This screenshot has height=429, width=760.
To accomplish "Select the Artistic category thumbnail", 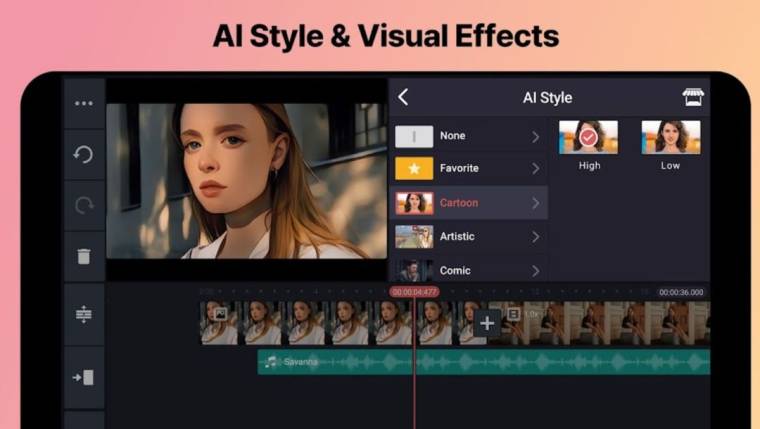I will pos(414,237).
